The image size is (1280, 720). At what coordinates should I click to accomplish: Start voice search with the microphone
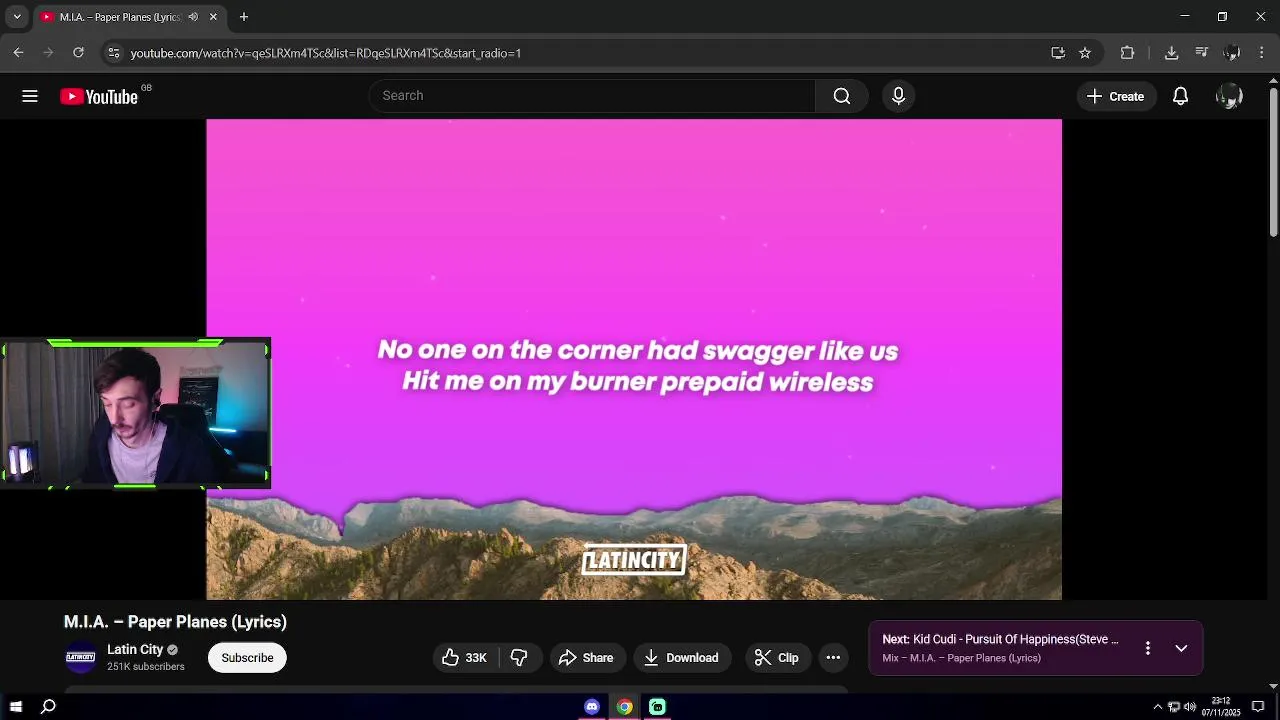click(898, 96)
